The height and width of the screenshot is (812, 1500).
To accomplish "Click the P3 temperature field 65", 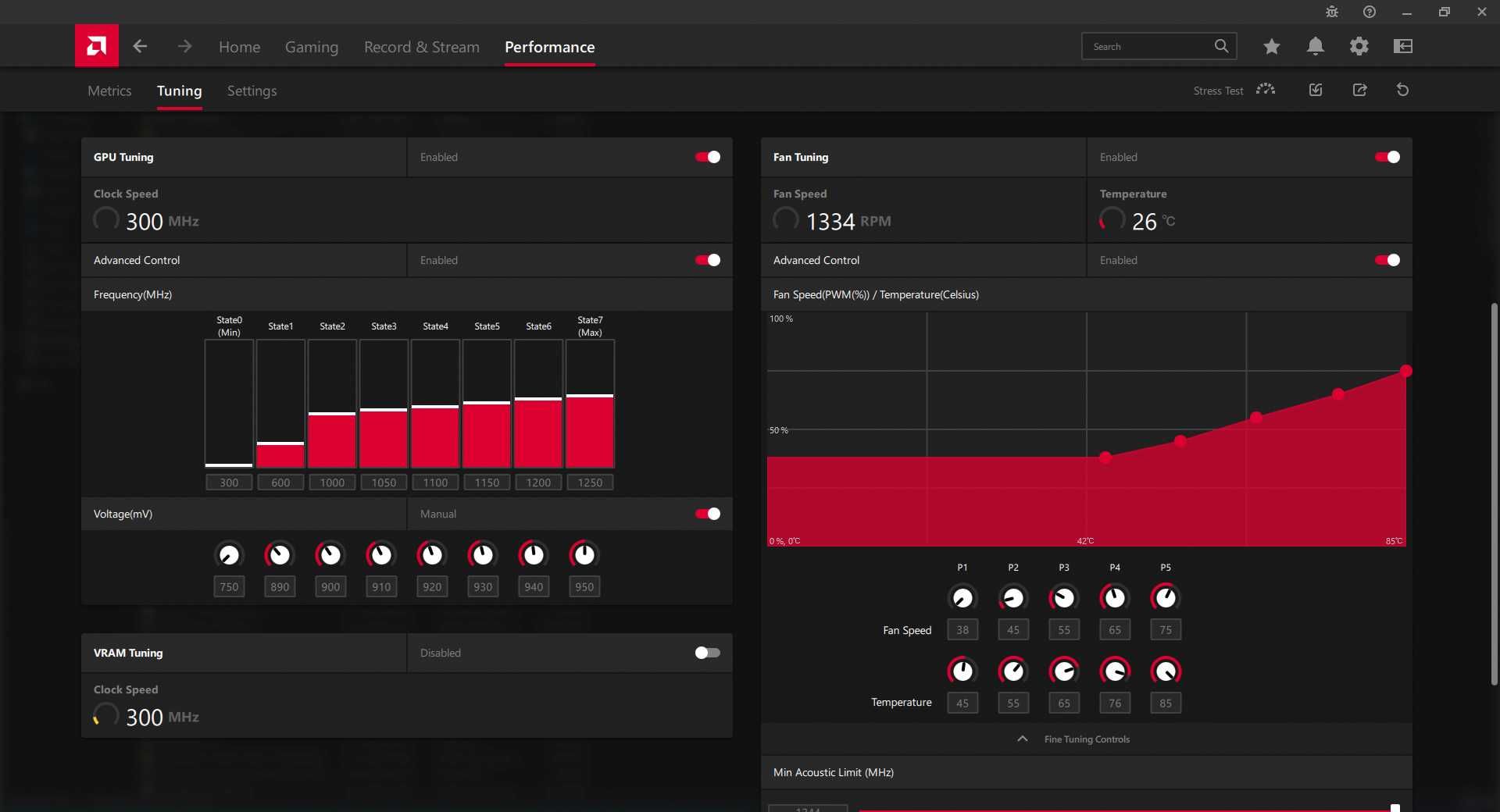I will (1064, 703).
